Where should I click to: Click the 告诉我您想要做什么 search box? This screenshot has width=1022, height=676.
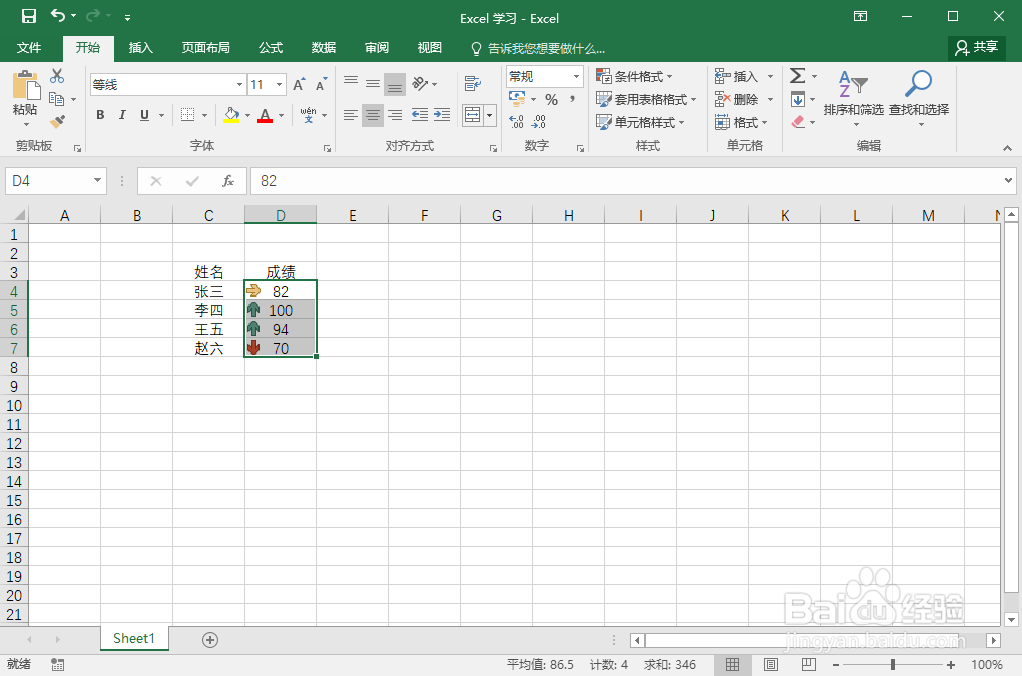tap(538, 48)
